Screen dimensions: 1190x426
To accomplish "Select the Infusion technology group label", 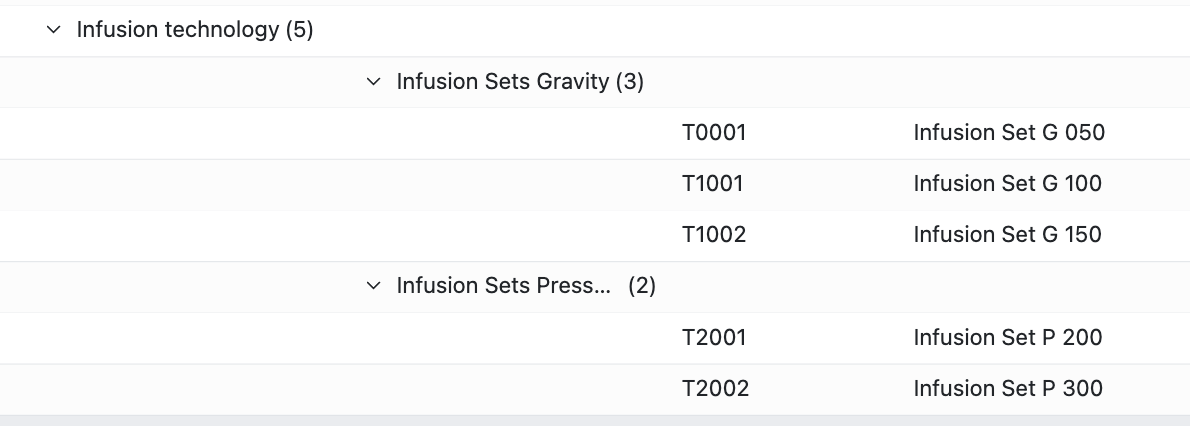I will (178, 30).
